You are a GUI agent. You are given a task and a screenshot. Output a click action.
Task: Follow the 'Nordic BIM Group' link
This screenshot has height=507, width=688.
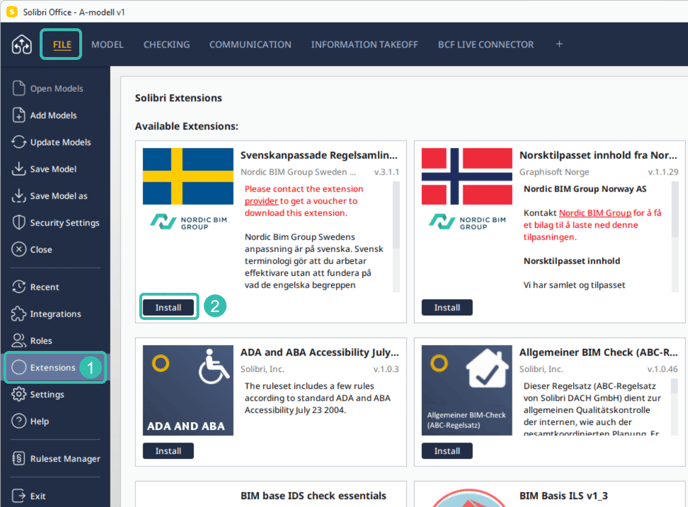click(595, 213)
